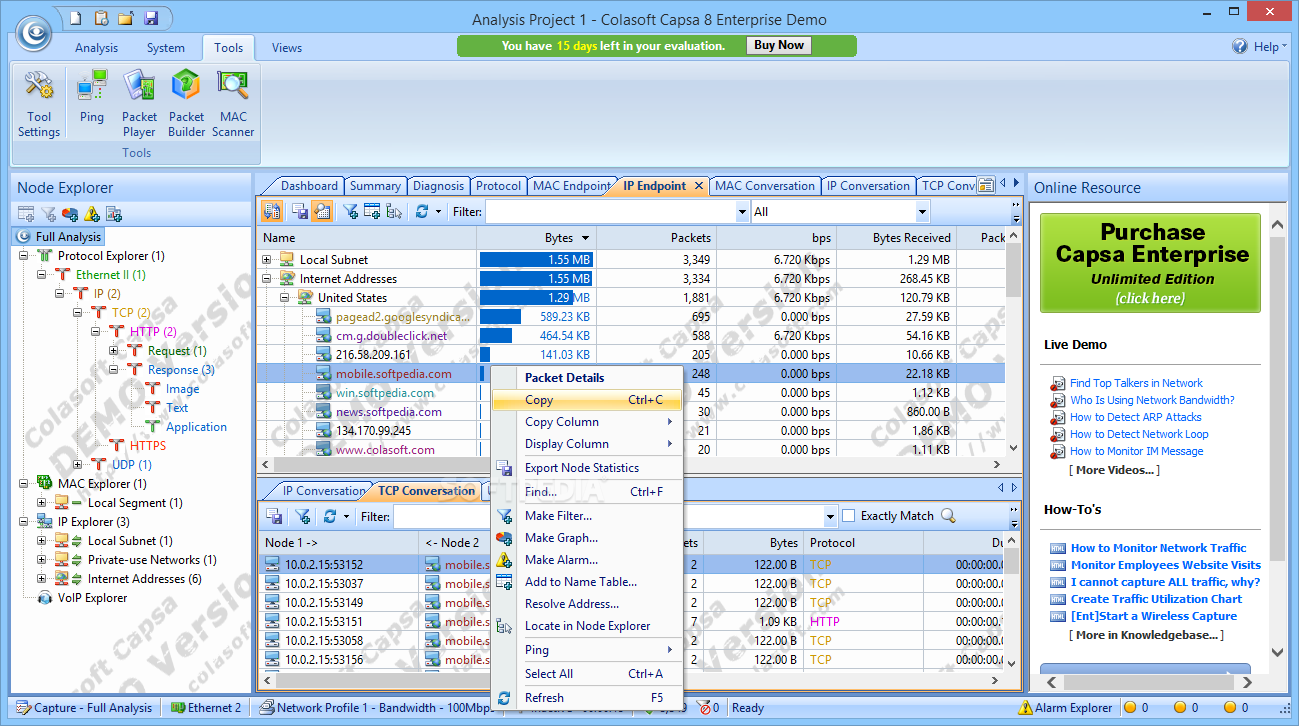
Task: Click the More Videos... link
Action: click(1114, 470)
